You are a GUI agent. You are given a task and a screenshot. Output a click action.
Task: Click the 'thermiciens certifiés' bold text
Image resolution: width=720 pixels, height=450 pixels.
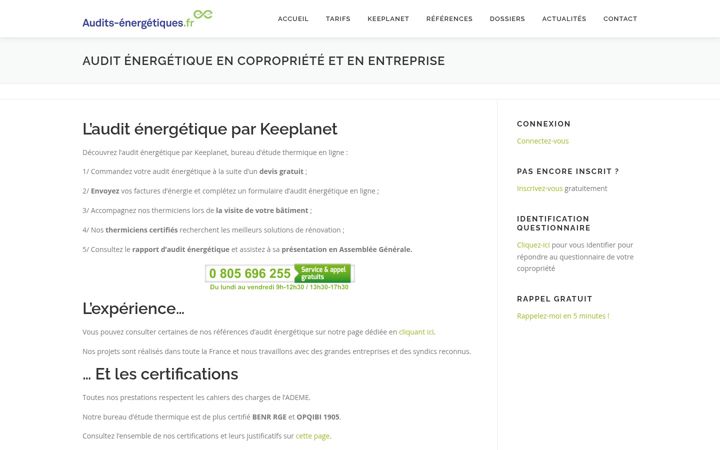click(x=141, y=230)
